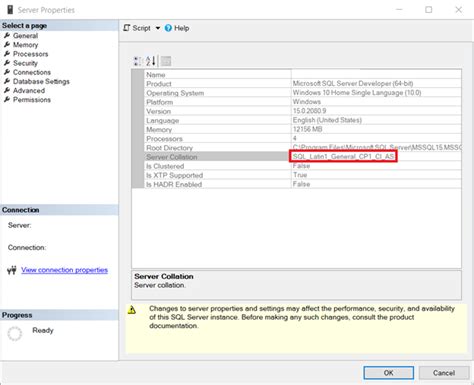Click the General page wrench icon
Viewport: 474px width, 385px height.
7,35
